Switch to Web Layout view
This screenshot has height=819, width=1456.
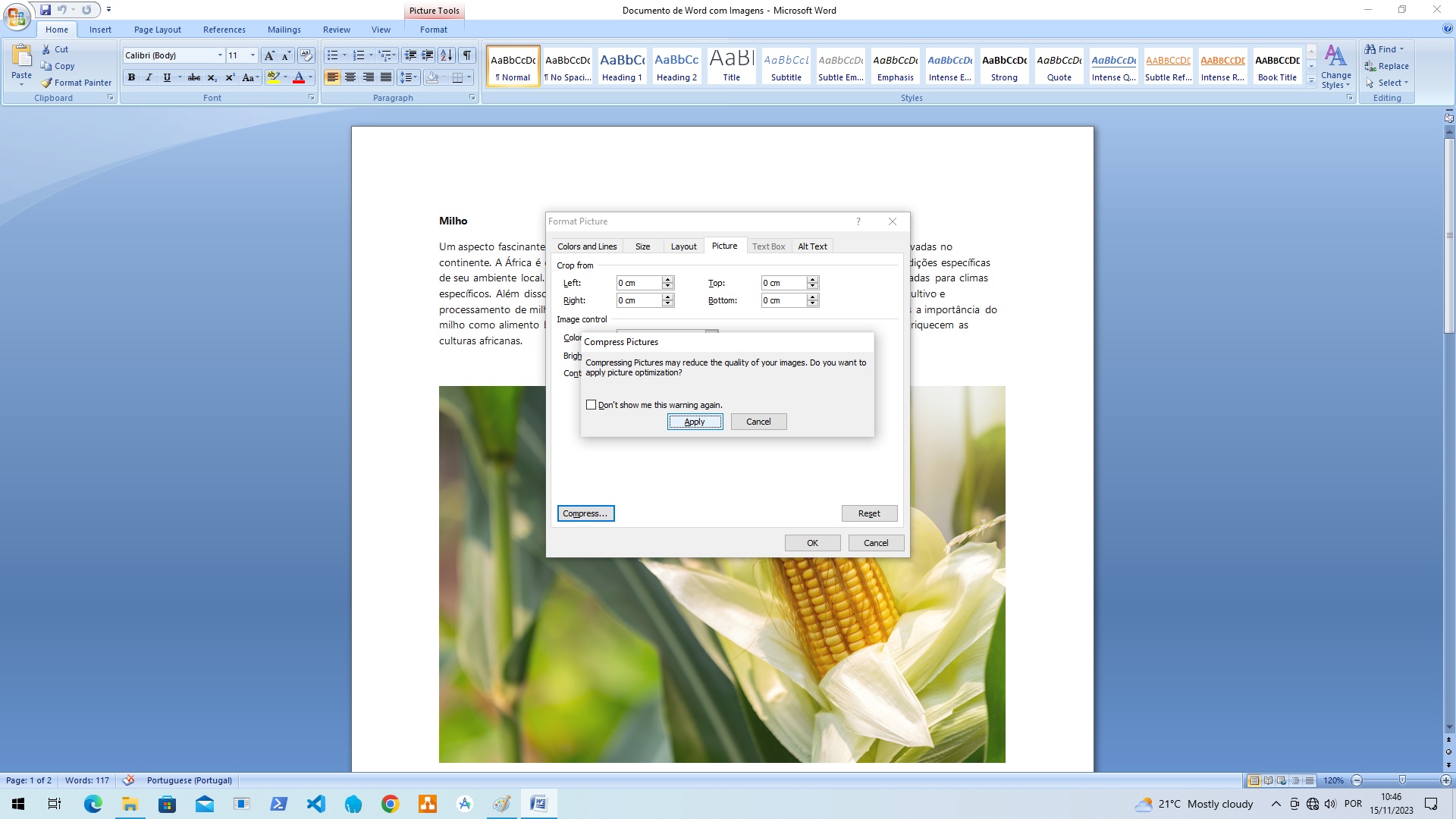[1282, 780]
